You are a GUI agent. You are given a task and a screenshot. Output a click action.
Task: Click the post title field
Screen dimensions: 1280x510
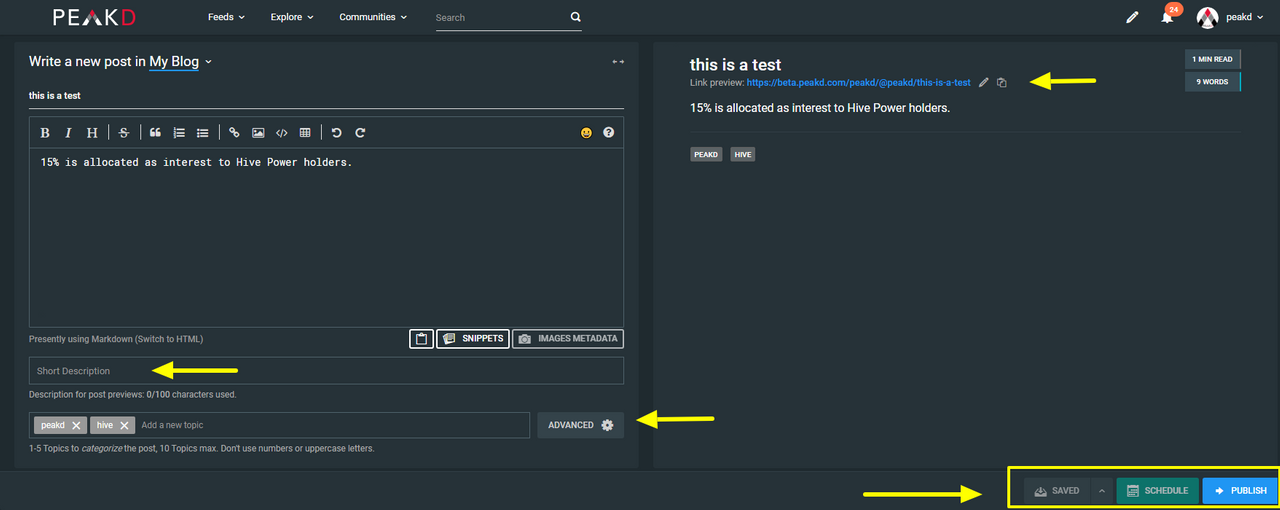click(326, 96)
